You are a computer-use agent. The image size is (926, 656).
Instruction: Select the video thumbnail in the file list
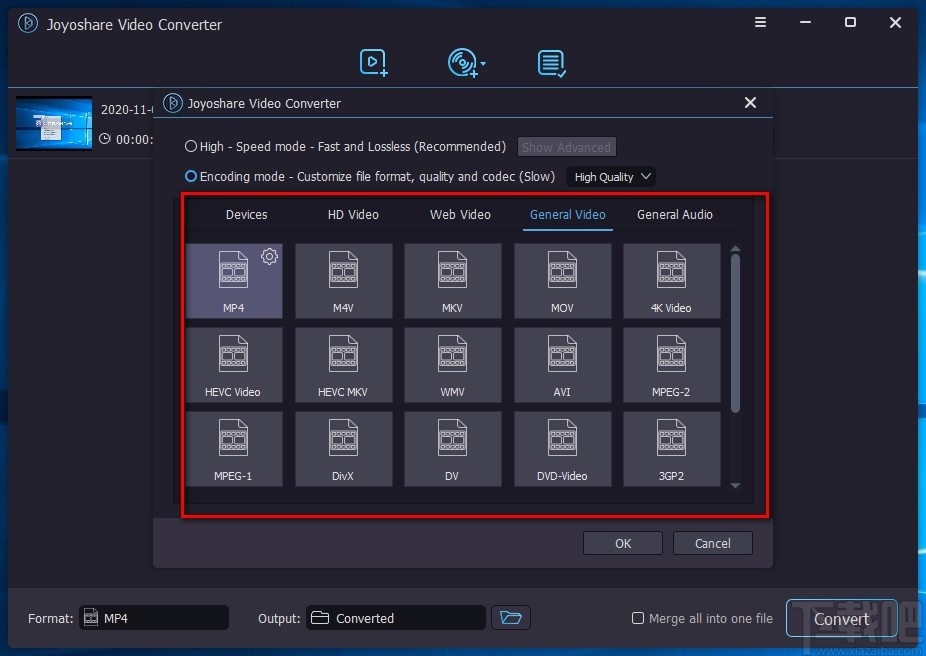click(x=54, y=123)
